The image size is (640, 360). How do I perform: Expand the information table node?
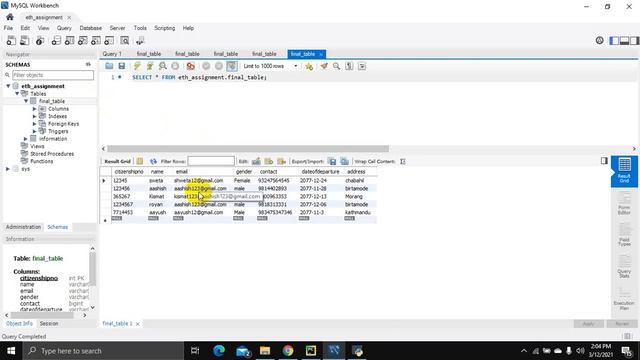pyautogui.click(x=26, y=139)
